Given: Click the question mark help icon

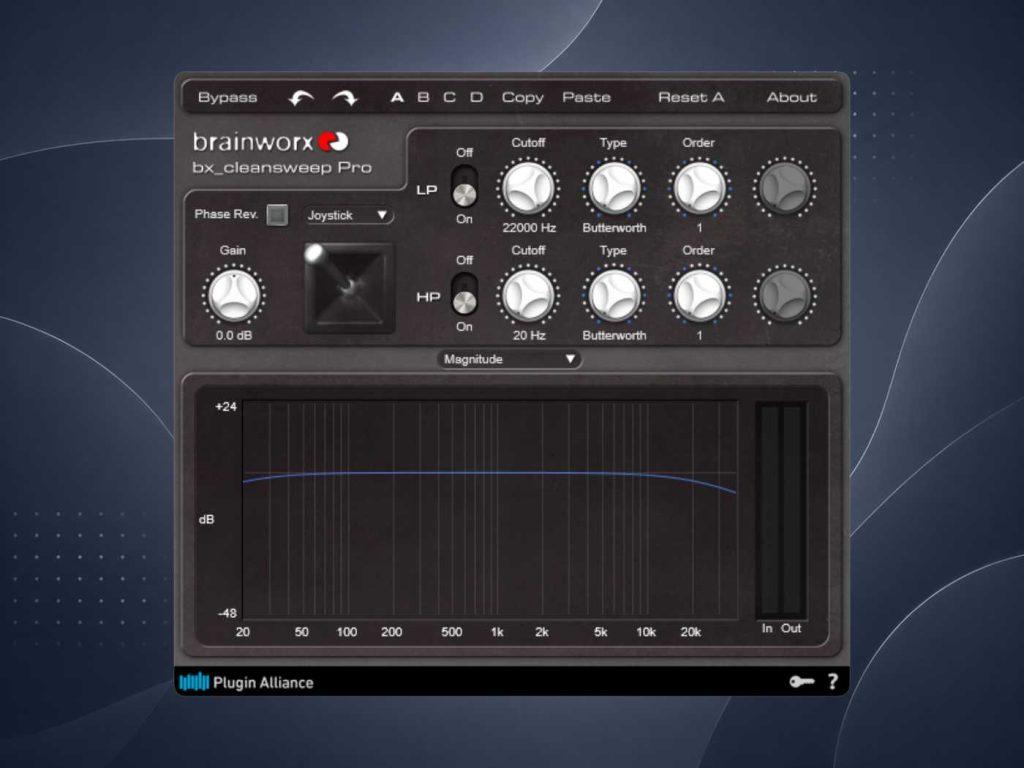Looking at the screenshot, I should coord(833,682).
